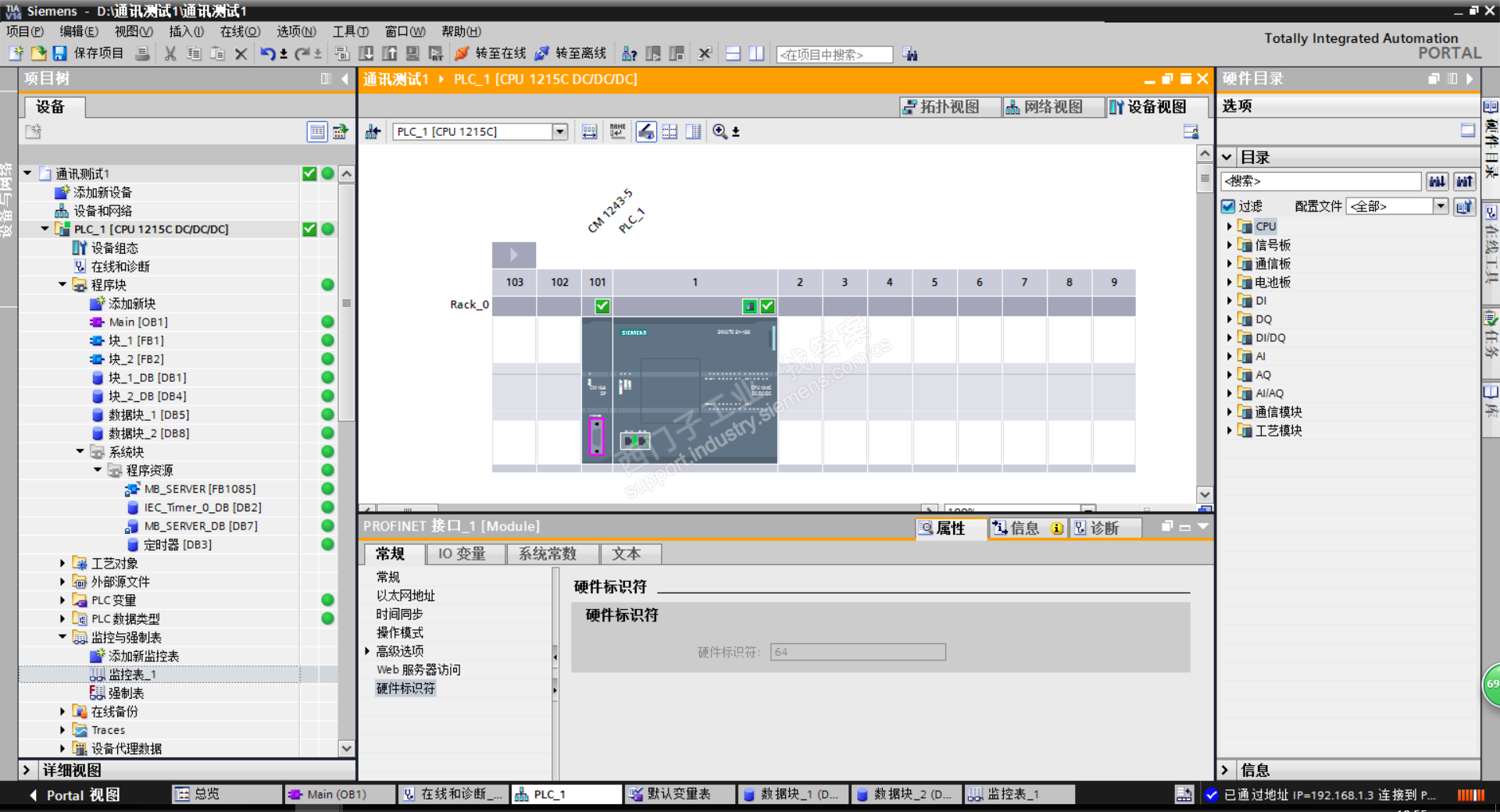
Task: Expand the 详细视图 details view panel
Action: click(27, 770)
